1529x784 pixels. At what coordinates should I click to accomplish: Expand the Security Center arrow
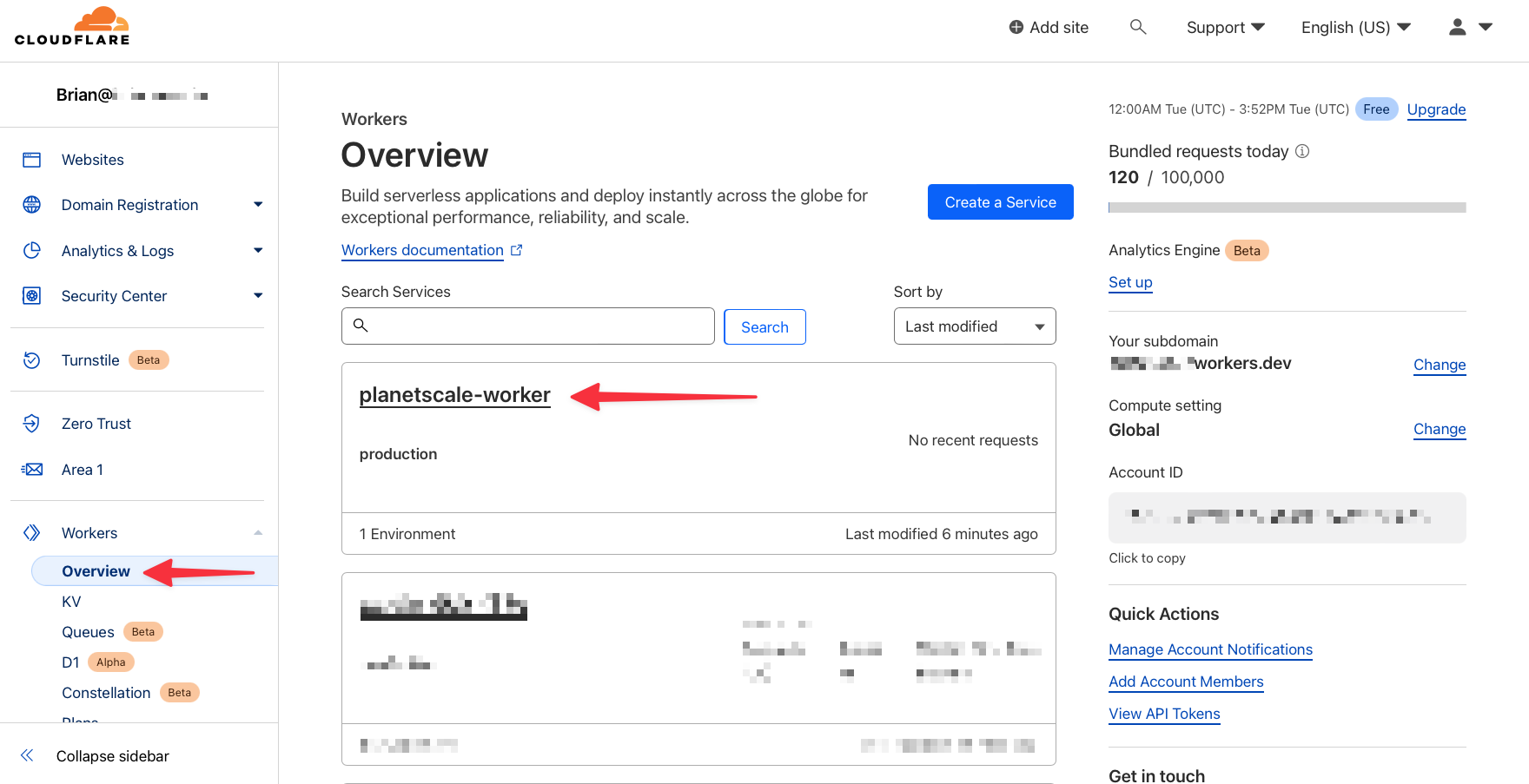[x=258, y=296]
